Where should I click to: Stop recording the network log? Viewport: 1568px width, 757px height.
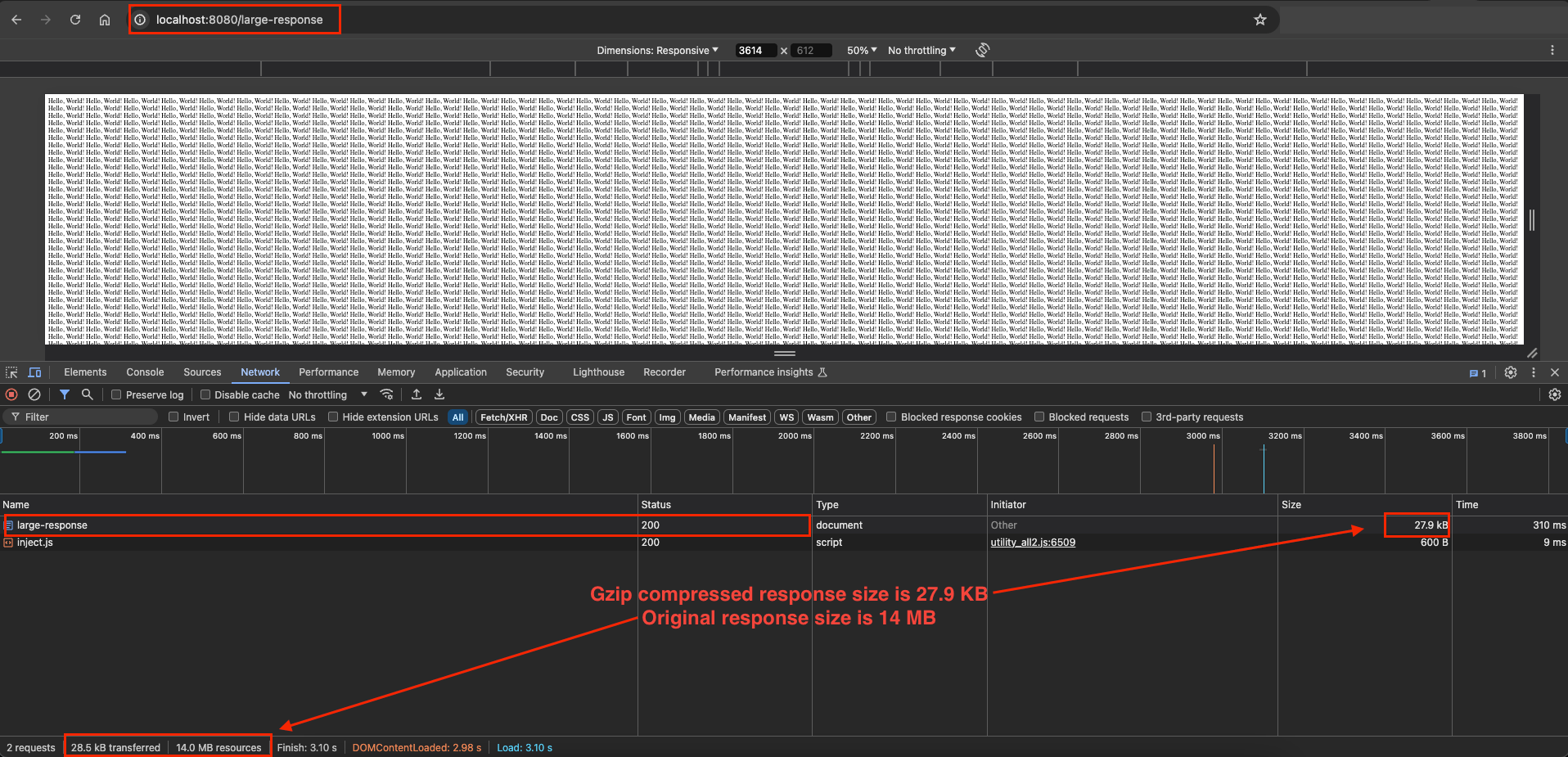(11, 394)
